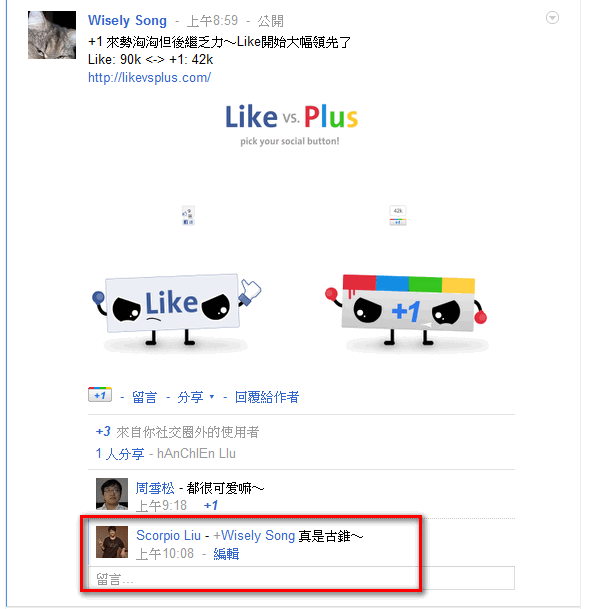The image size is (594, 609).
Task: Click 編輯 to edit Scorpio Liu's comment
Action: pyautogui.click(x=226, y=553)
